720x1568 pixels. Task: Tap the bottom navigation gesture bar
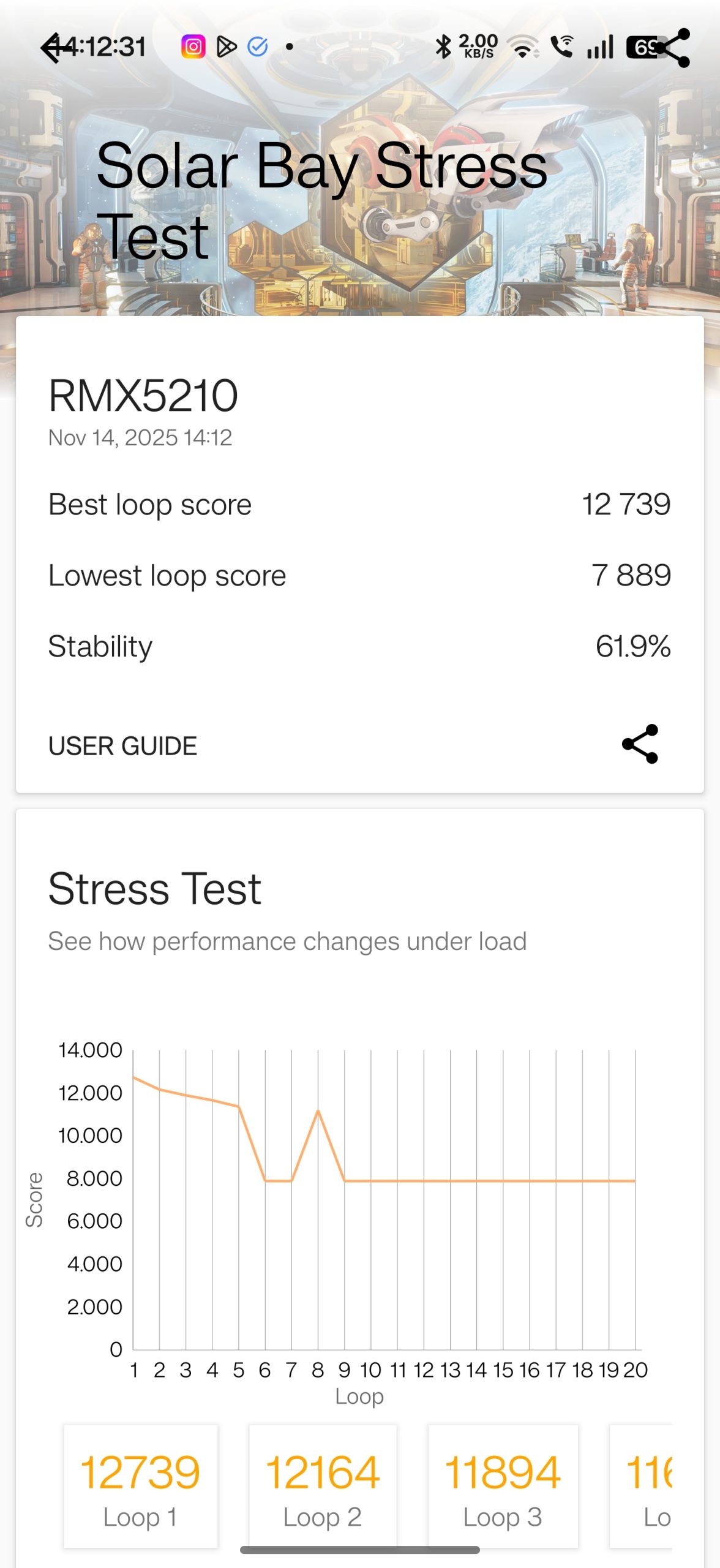359,1550
